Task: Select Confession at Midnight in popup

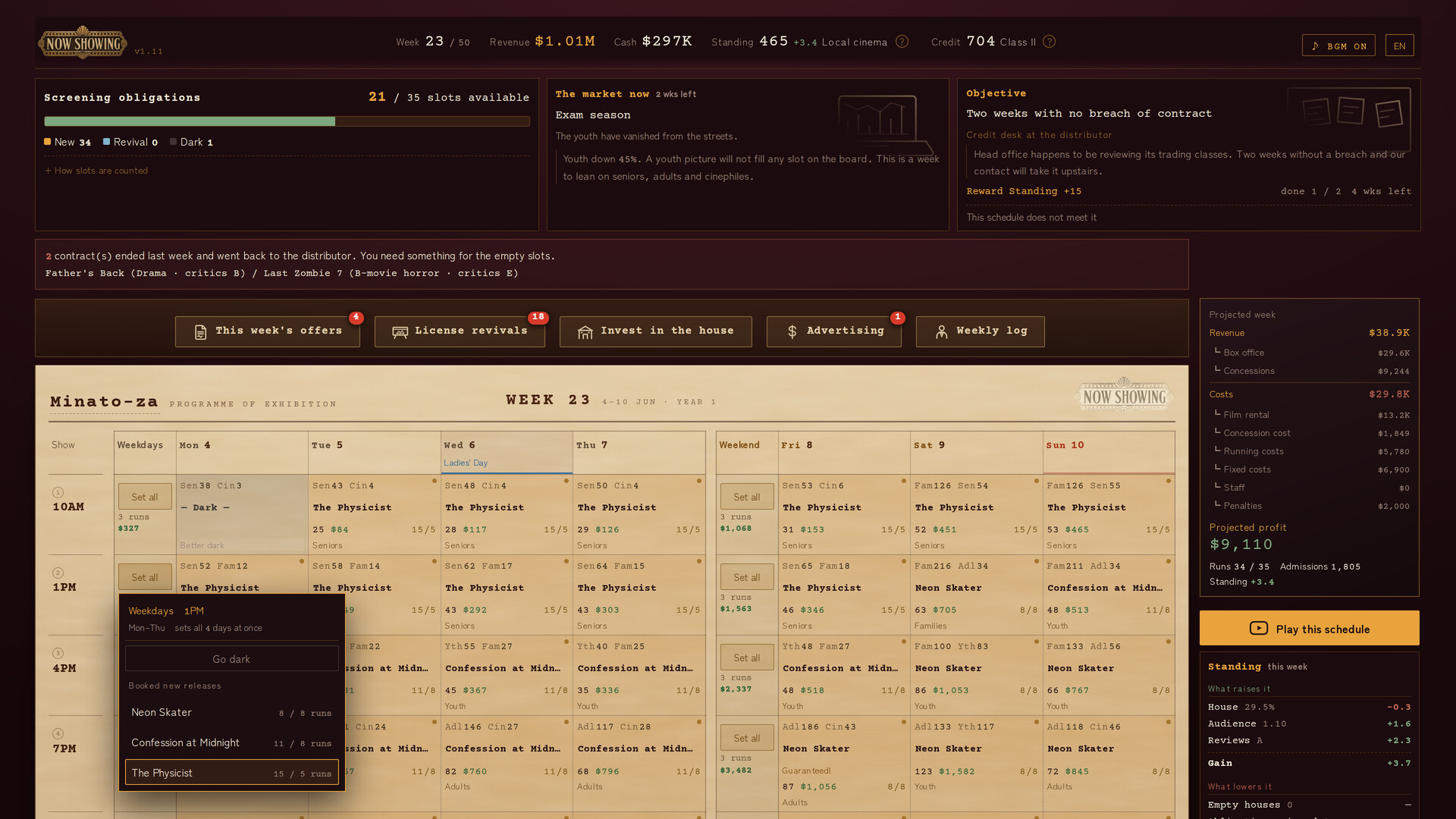Action: tap(231, 742)
